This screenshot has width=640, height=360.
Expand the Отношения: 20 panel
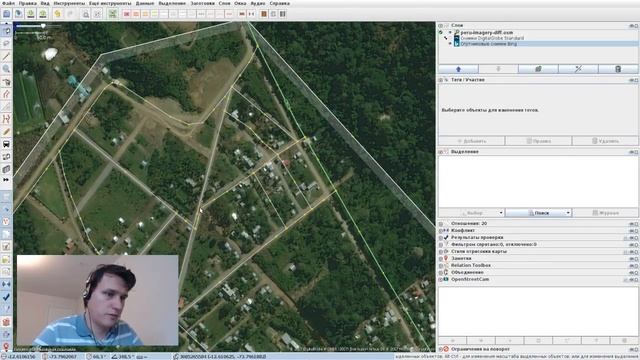(x=441, y=224)
